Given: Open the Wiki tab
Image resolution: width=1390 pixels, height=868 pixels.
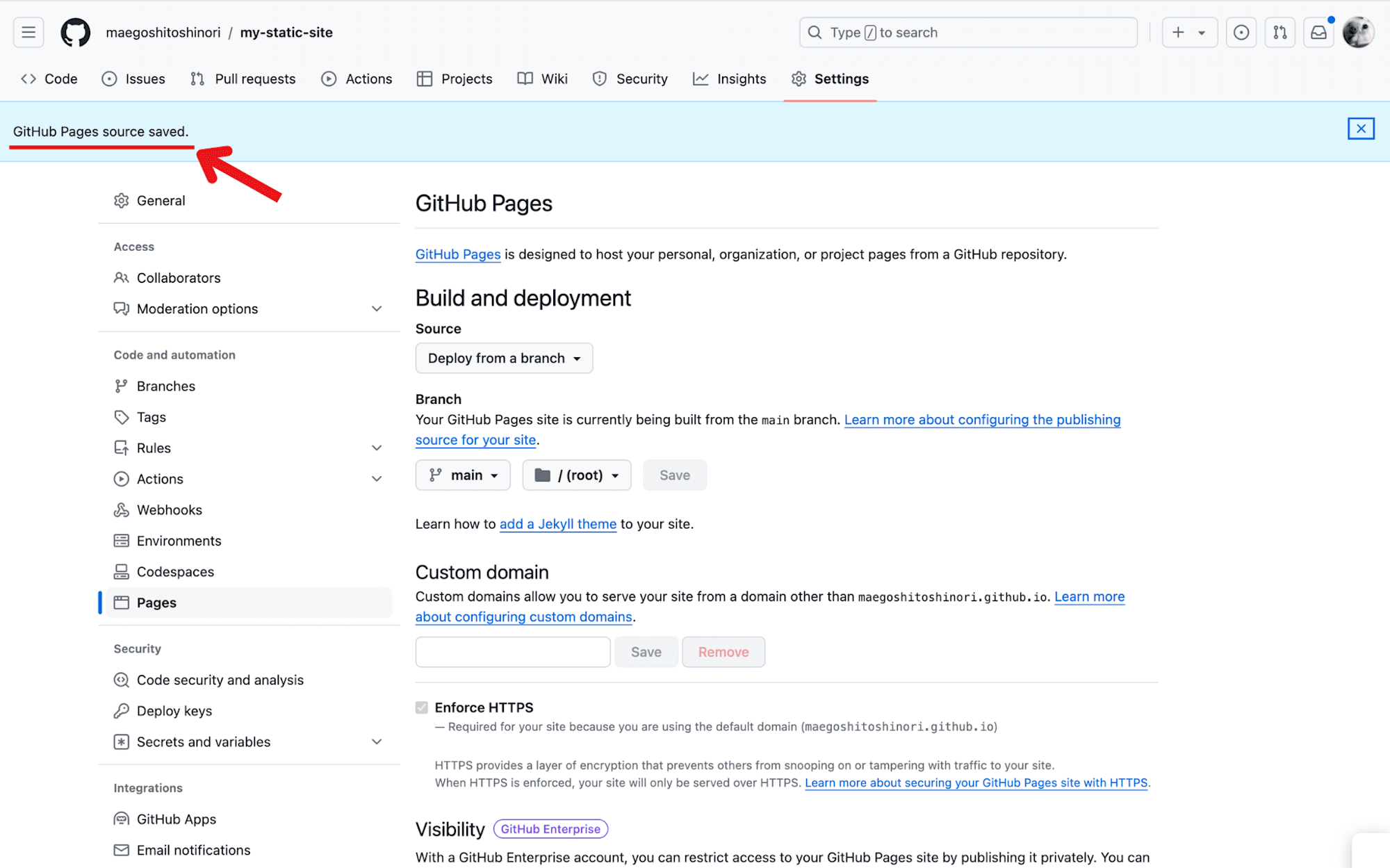Looking at the screenshot, I should 543,79.
